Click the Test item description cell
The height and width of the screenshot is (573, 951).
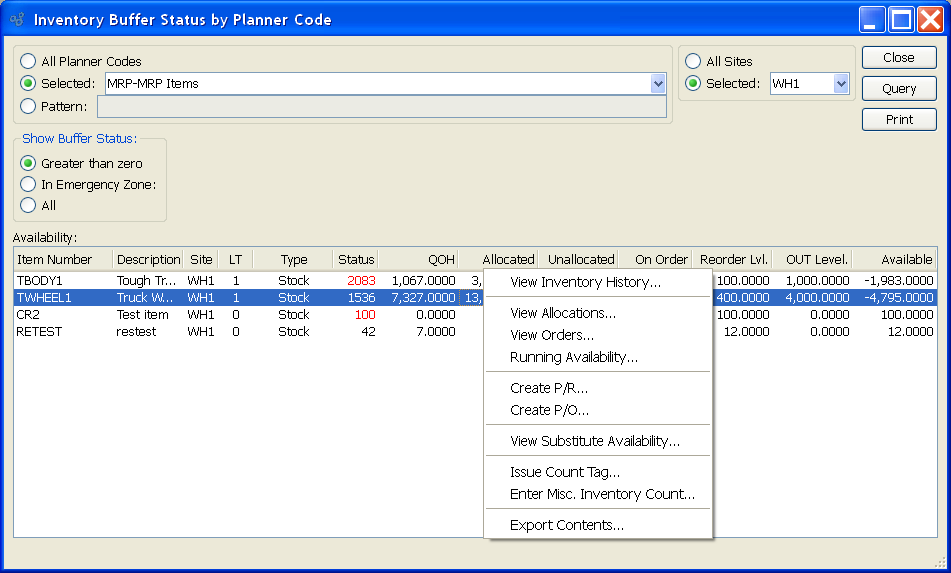143,315
